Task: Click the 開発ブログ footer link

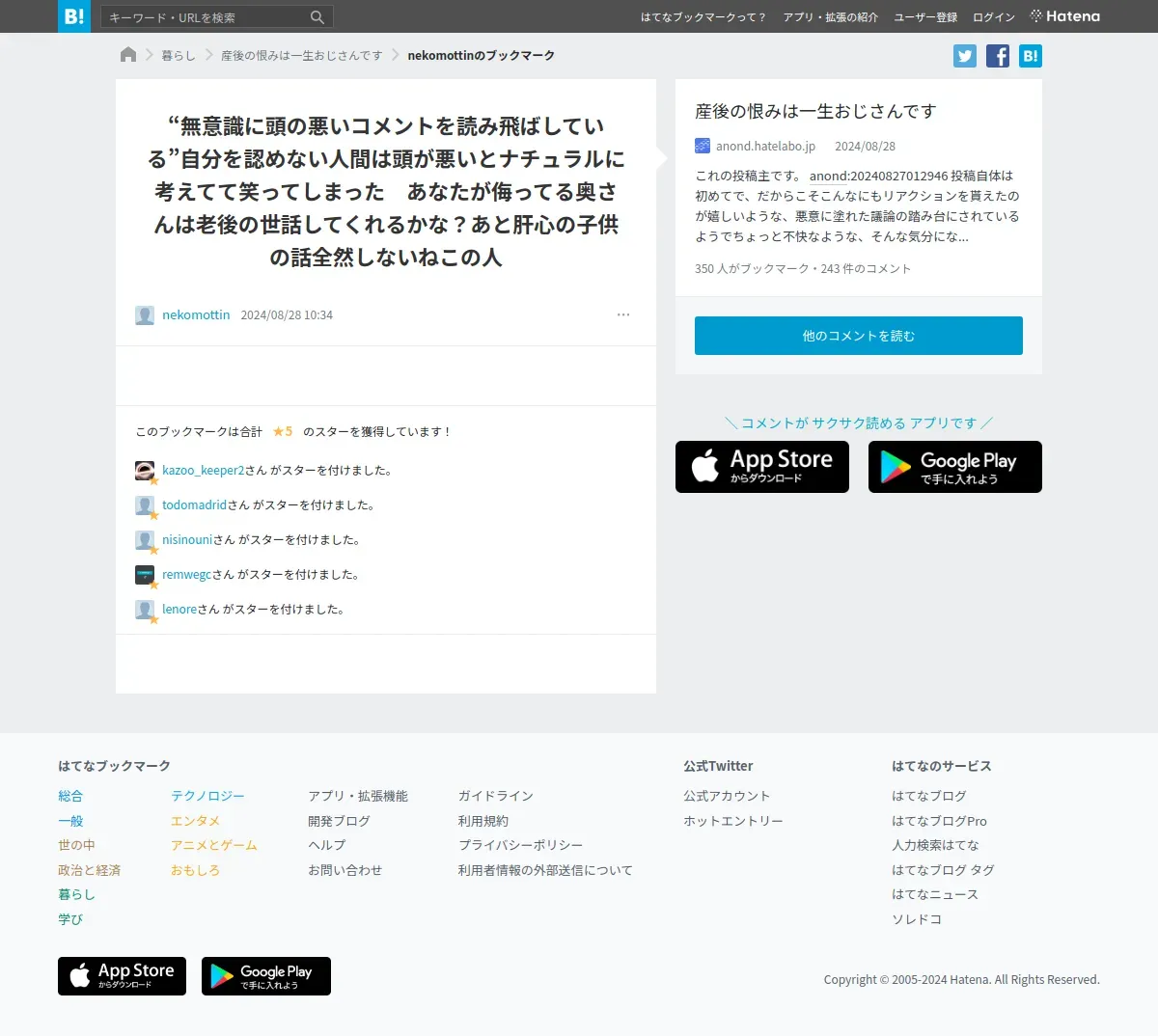Action: coord(339,822)
